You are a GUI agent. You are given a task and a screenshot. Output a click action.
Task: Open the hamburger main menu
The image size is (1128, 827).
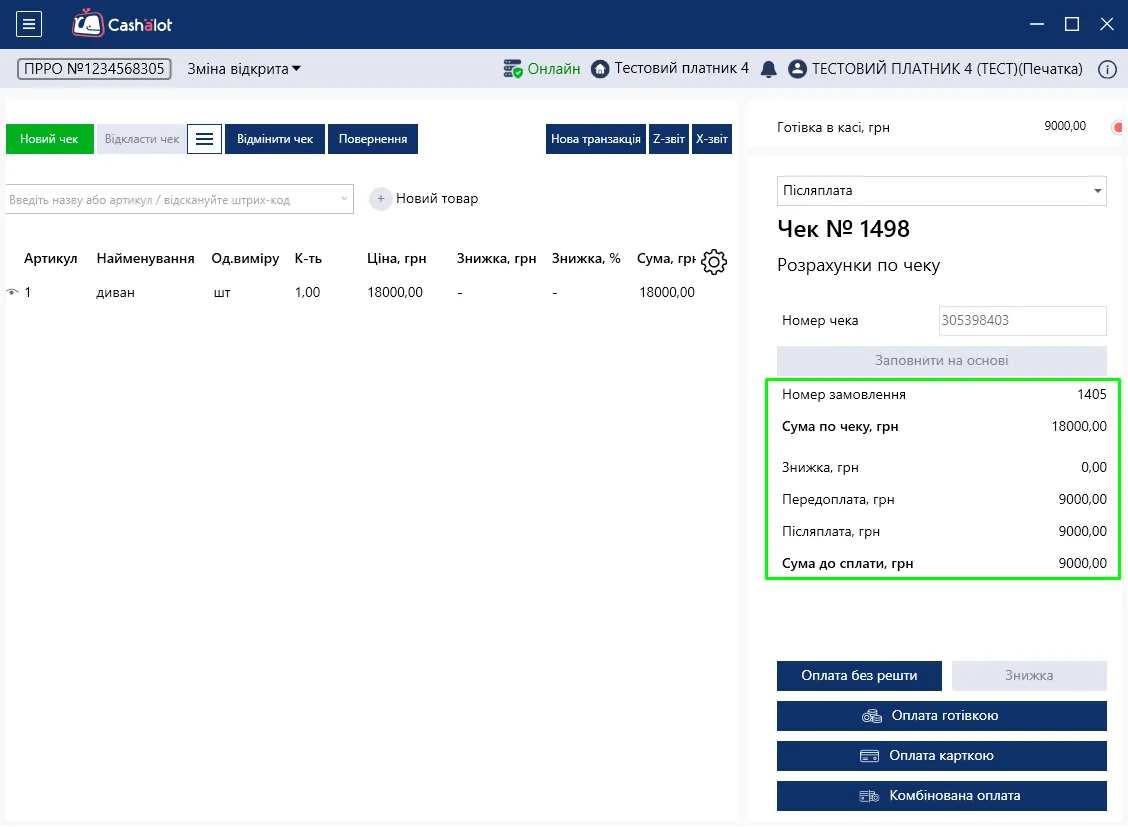coord(29,24)
